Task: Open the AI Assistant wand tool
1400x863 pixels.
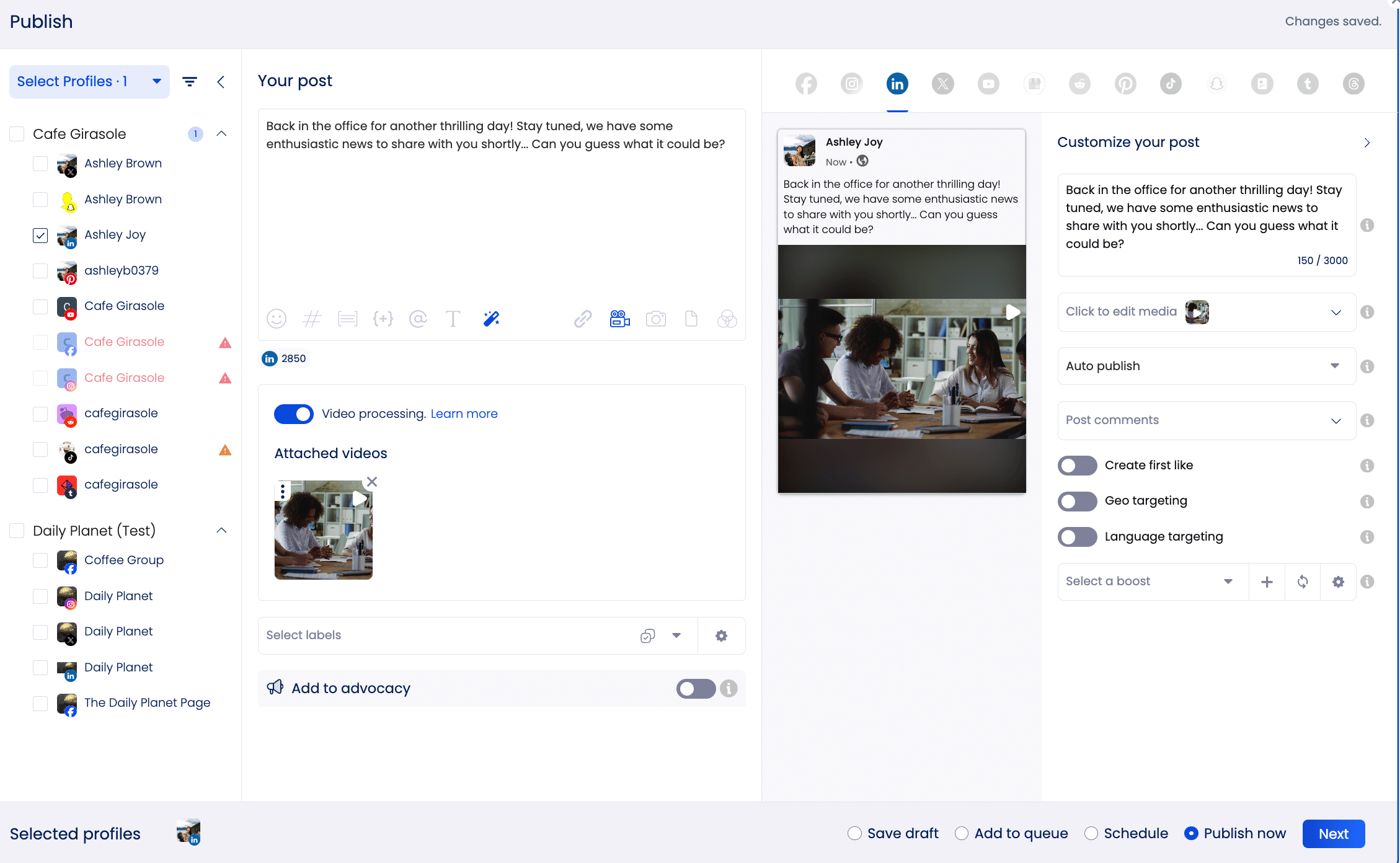Action: pos(490,319)
